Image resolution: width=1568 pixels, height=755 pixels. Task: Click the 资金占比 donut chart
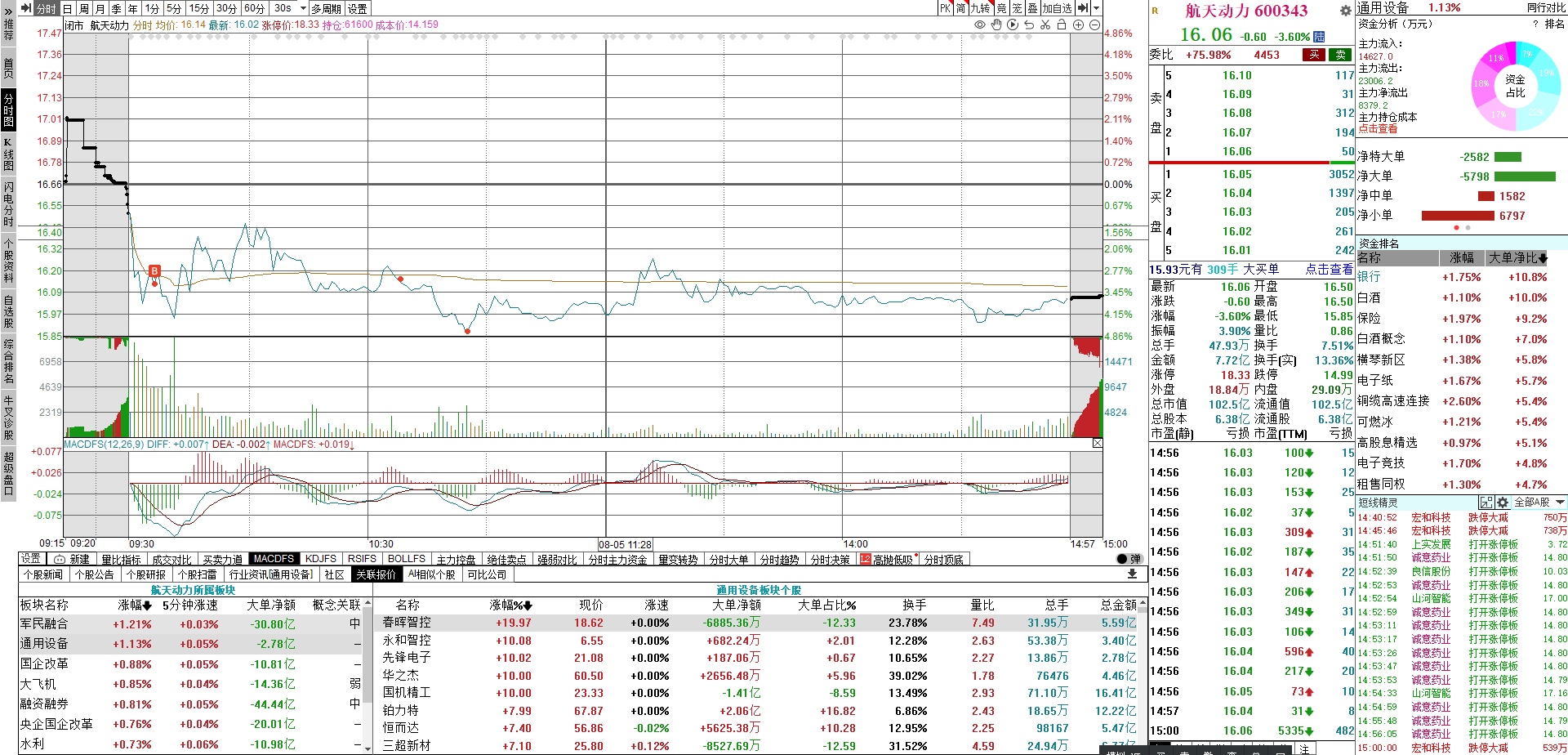tap(1515, 85)
